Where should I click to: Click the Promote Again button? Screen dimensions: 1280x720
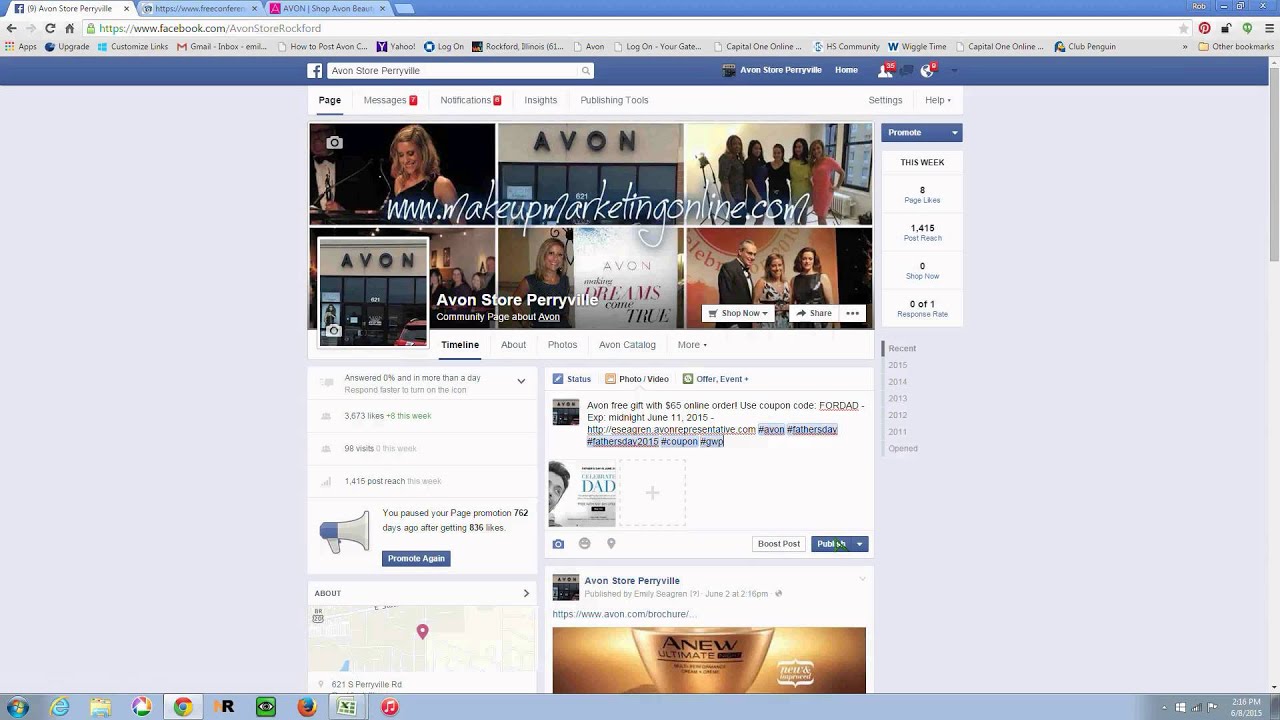coord(416,558)
